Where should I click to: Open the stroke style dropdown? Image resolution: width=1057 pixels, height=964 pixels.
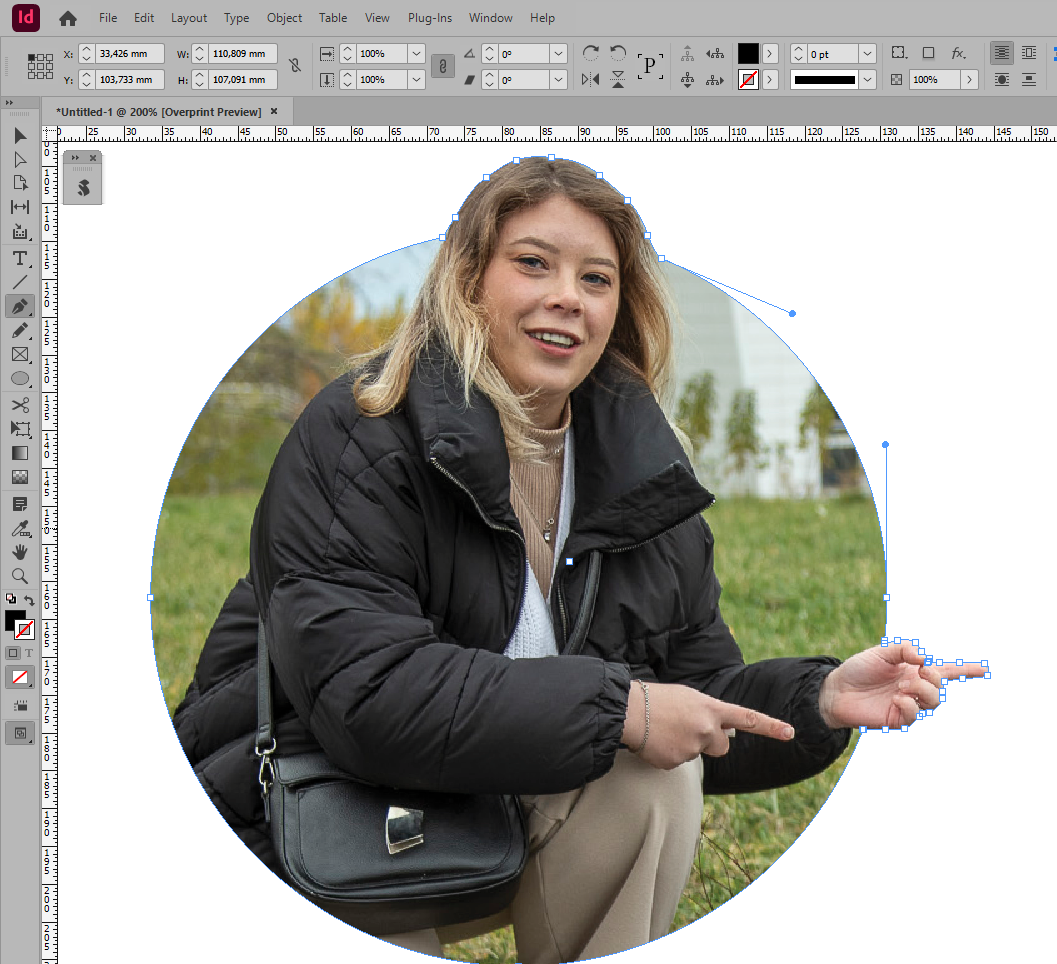click(868, 80)
